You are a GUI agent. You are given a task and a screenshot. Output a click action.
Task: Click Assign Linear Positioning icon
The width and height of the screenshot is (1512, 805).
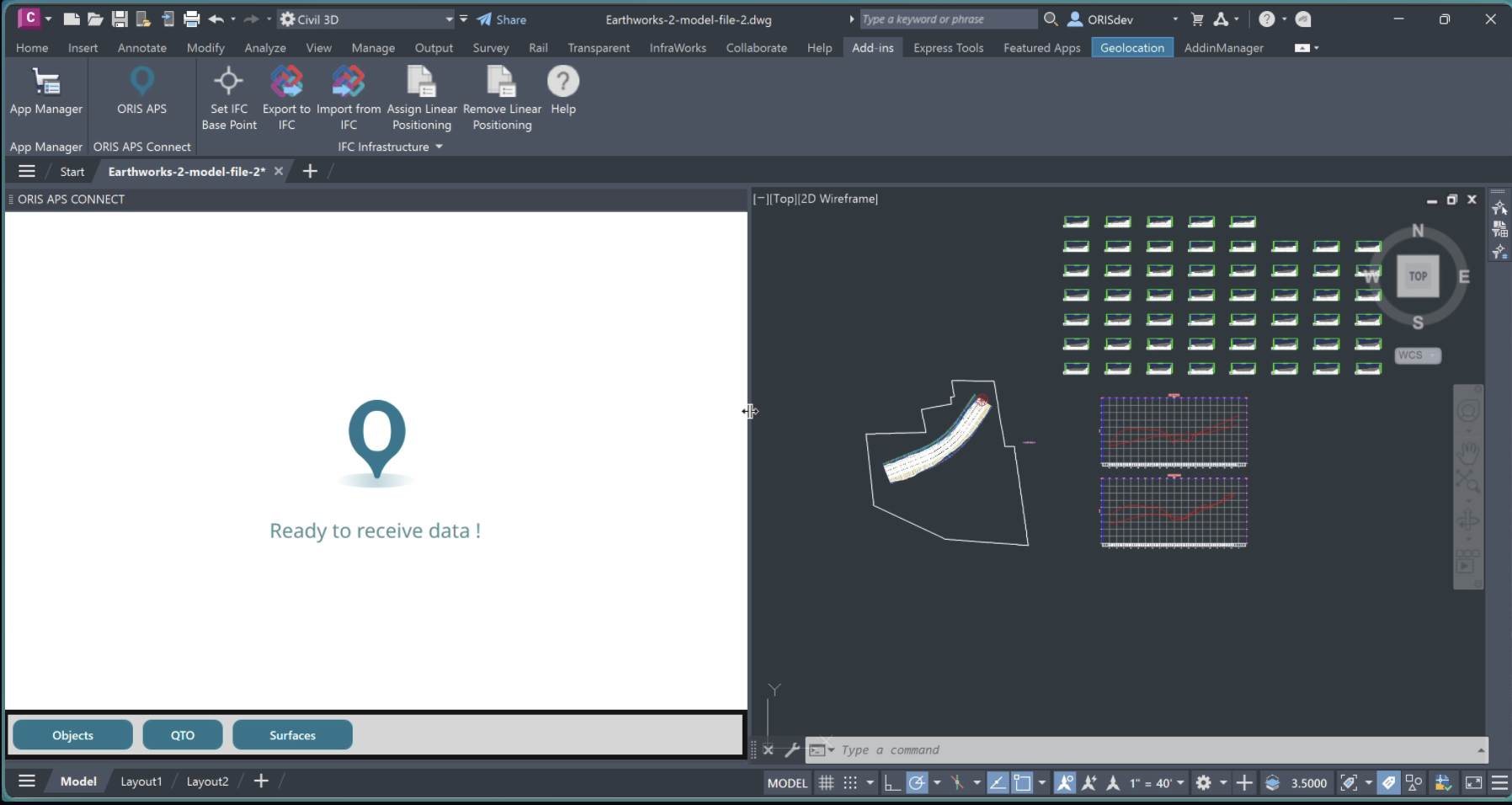click(421, 83)
